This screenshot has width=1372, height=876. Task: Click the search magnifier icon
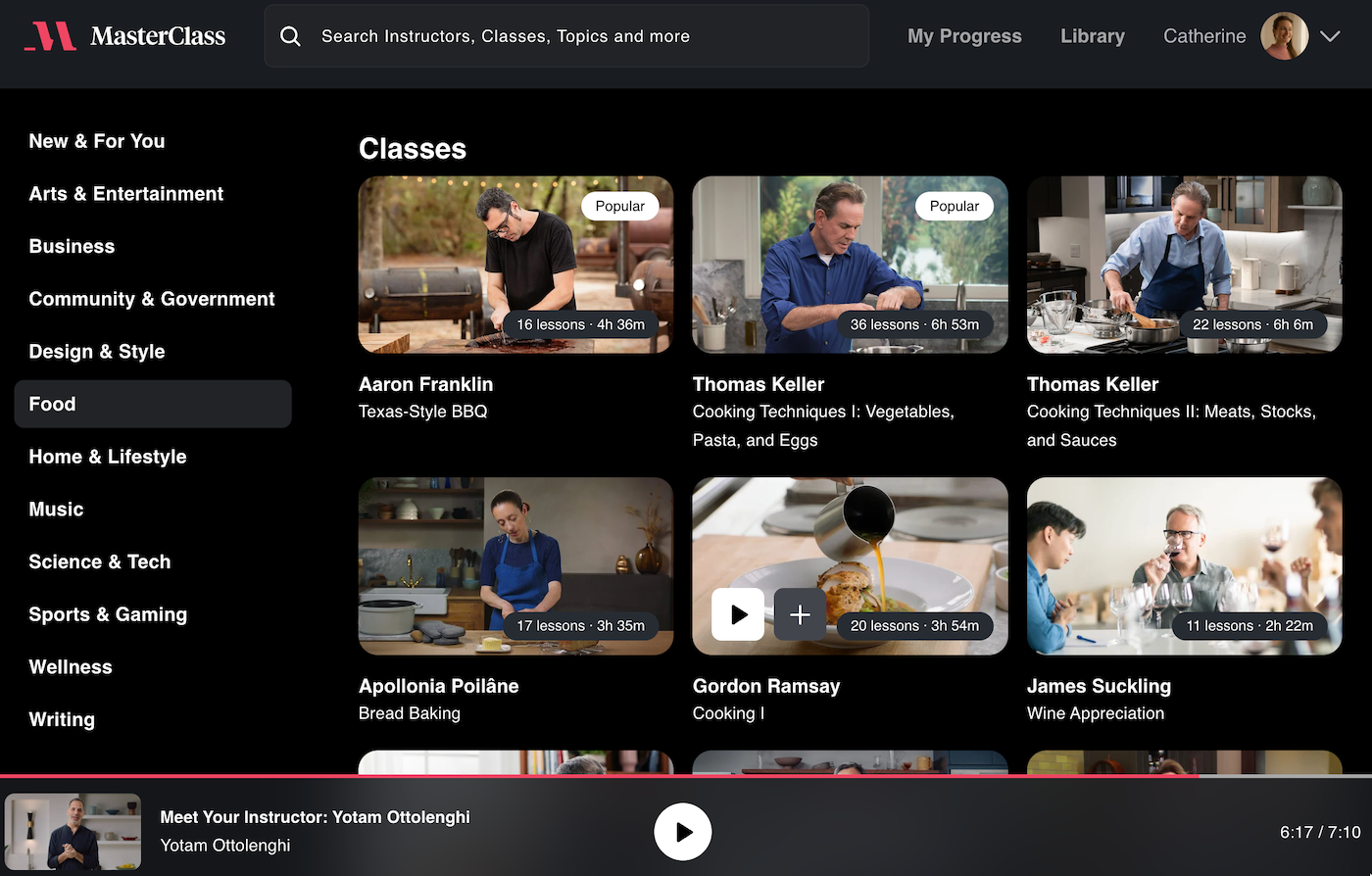pos(290,36)
